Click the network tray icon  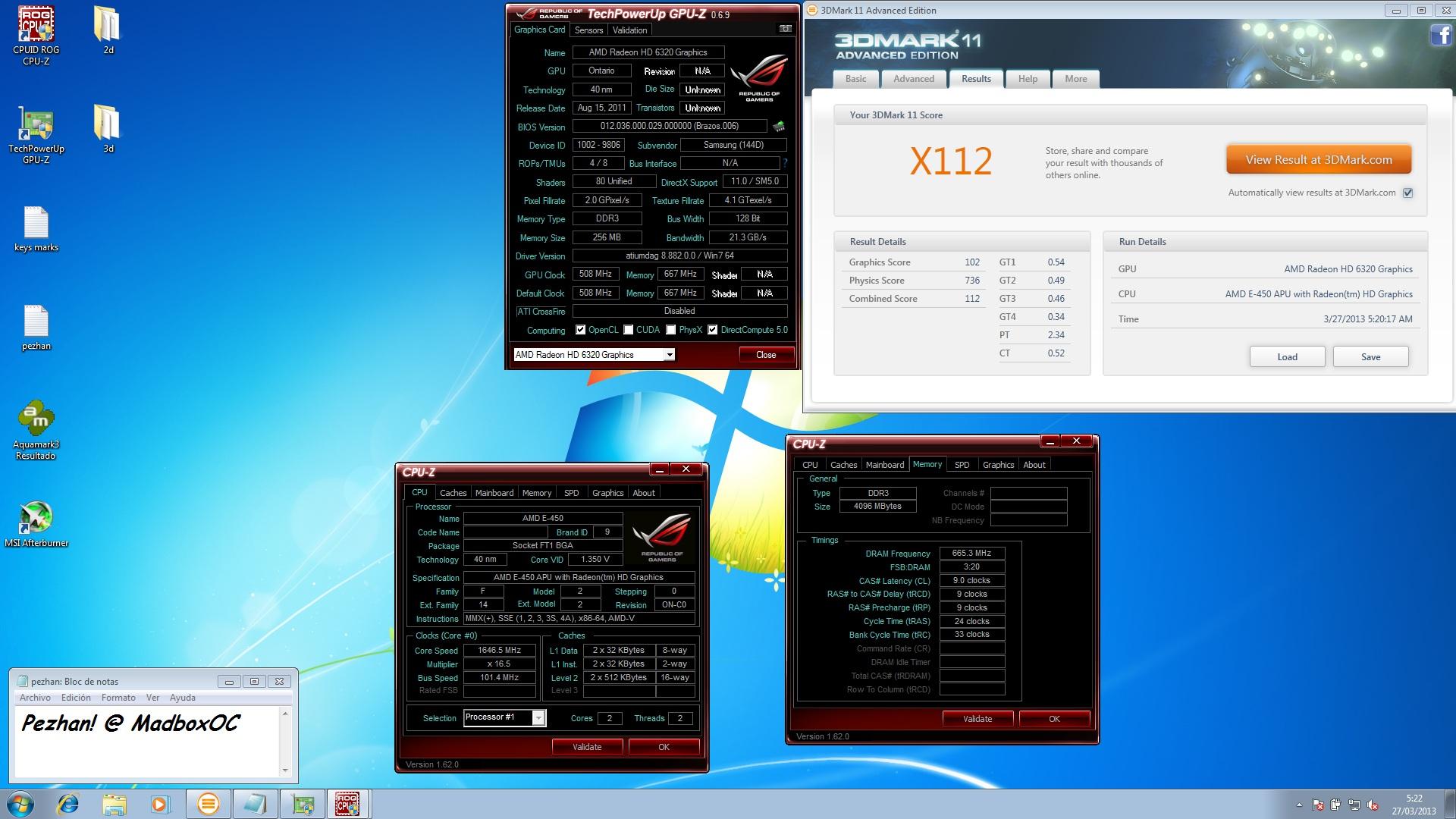point(1354,805)
